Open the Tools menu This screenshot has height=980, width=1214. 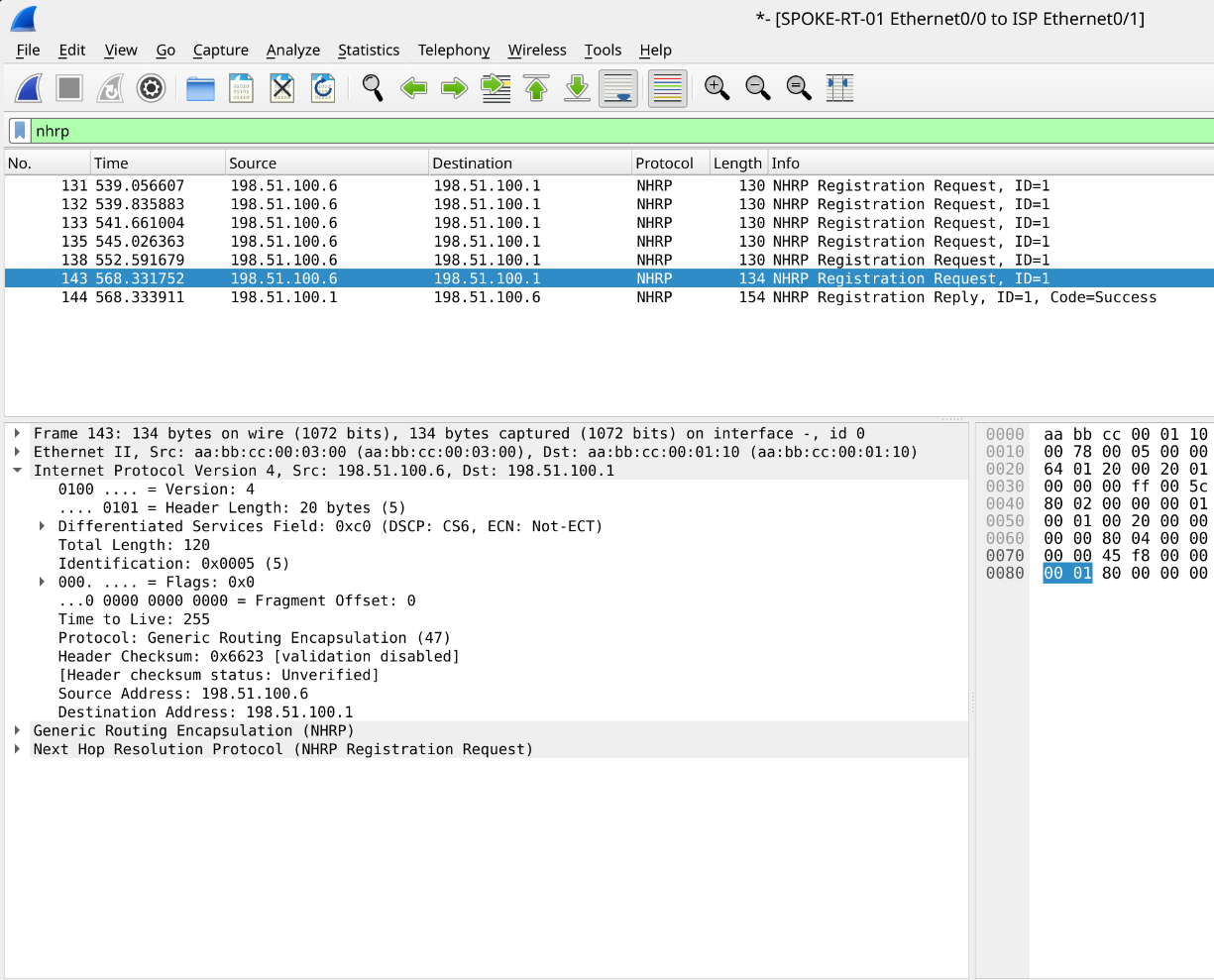(x=603, y=50)
